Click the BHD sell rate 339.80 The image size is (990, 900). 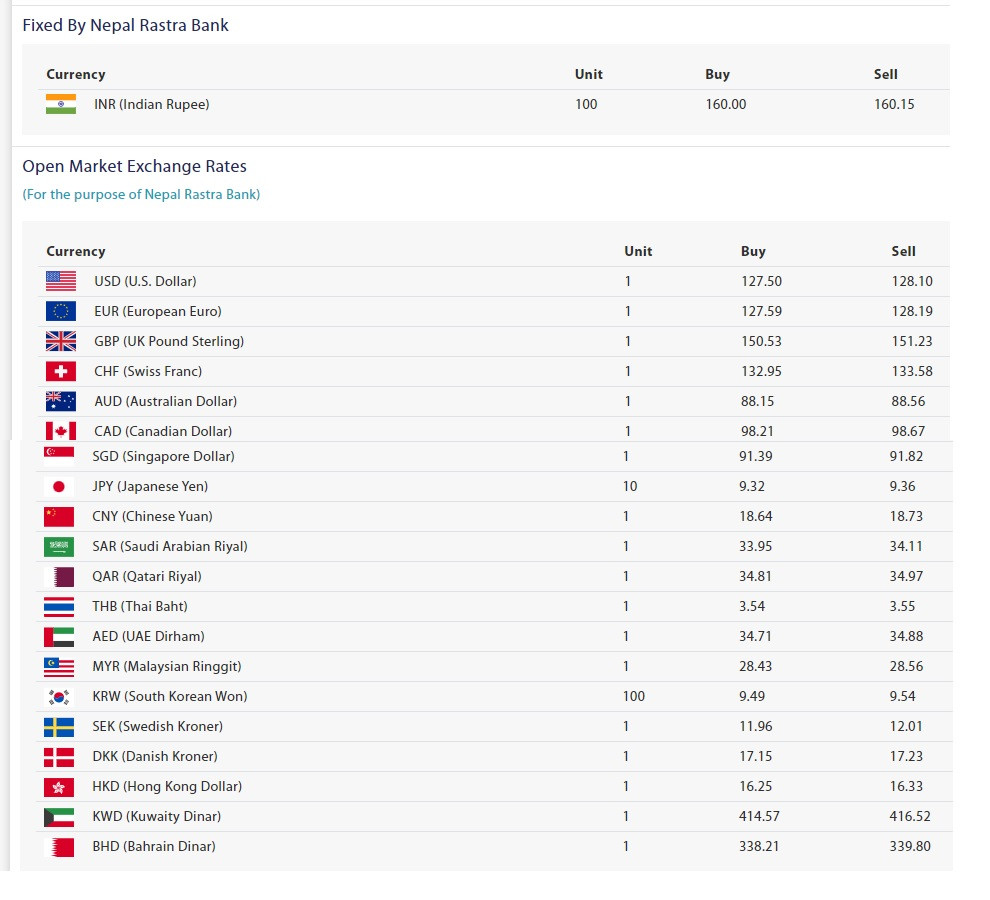pos(910,846)
